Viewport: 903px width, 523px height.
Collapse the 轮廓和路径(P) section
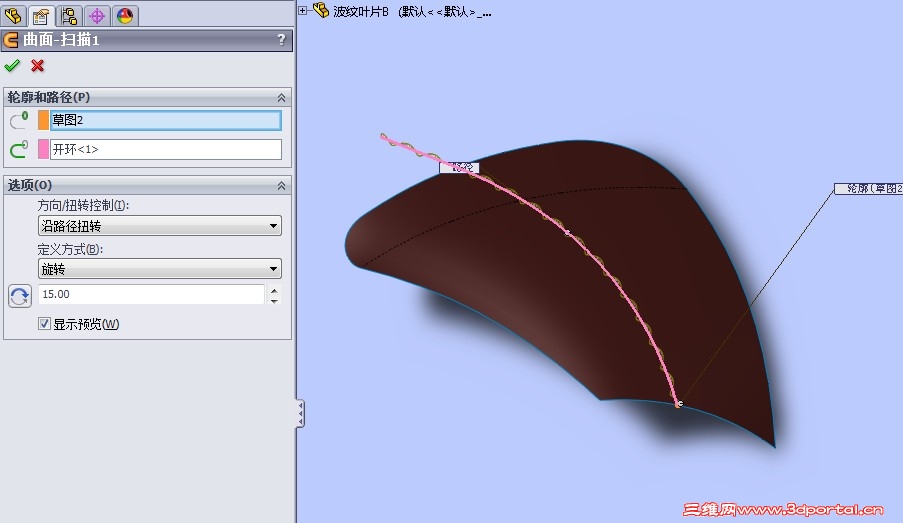tap(281, 97)
